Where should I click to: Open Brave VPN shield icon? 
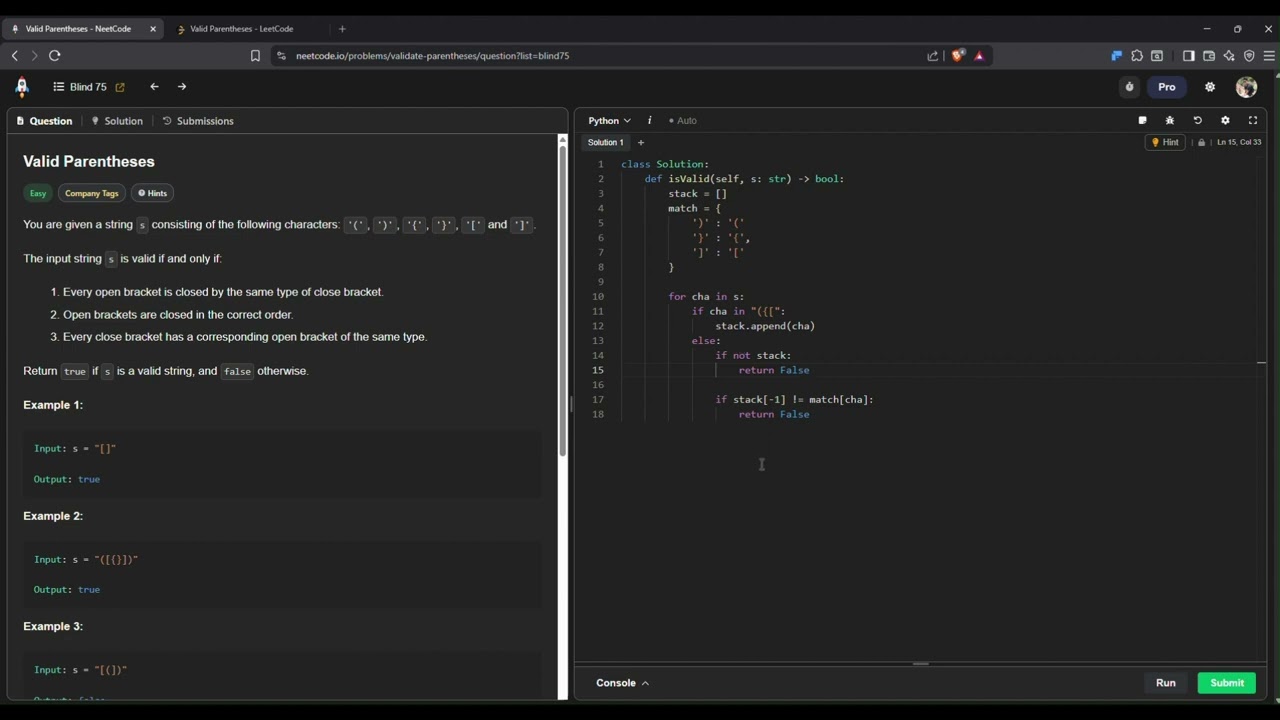(1249, 56)
